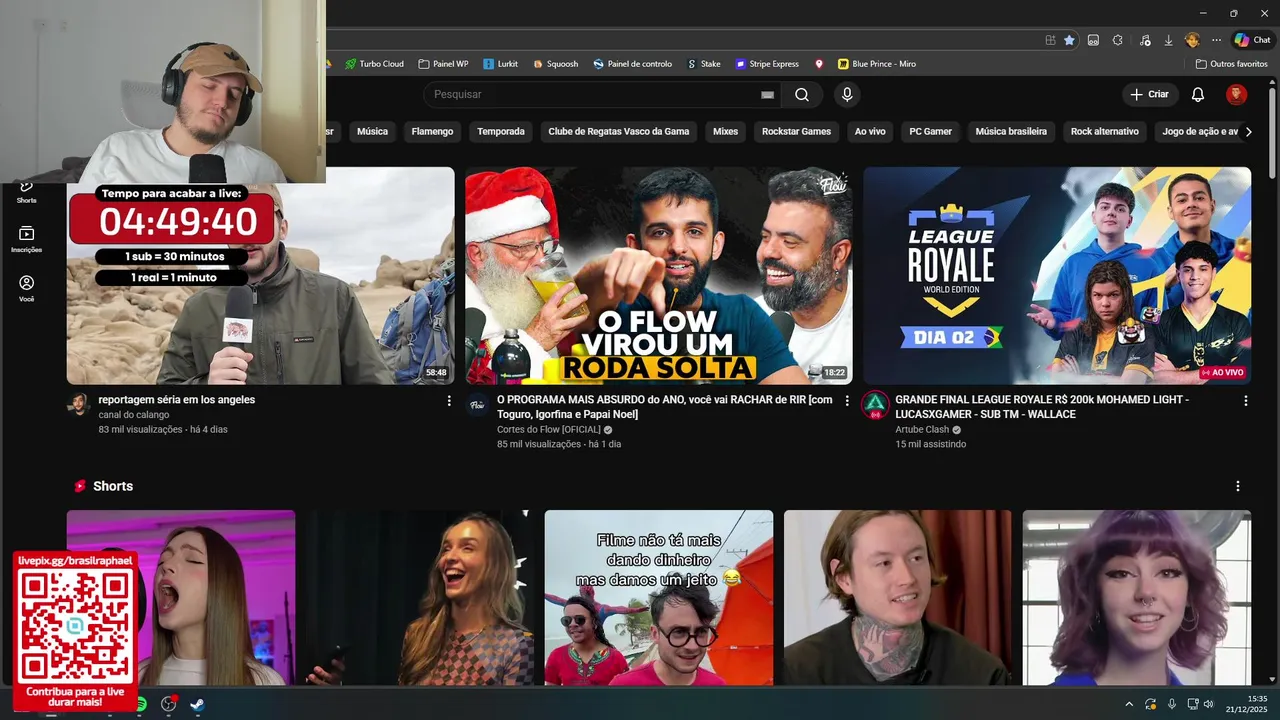Viewport: 1280px width, 720px height.
Task: Open the browser settings three-dot menu
Action: pyautogui.click(x=1216, y=40)
